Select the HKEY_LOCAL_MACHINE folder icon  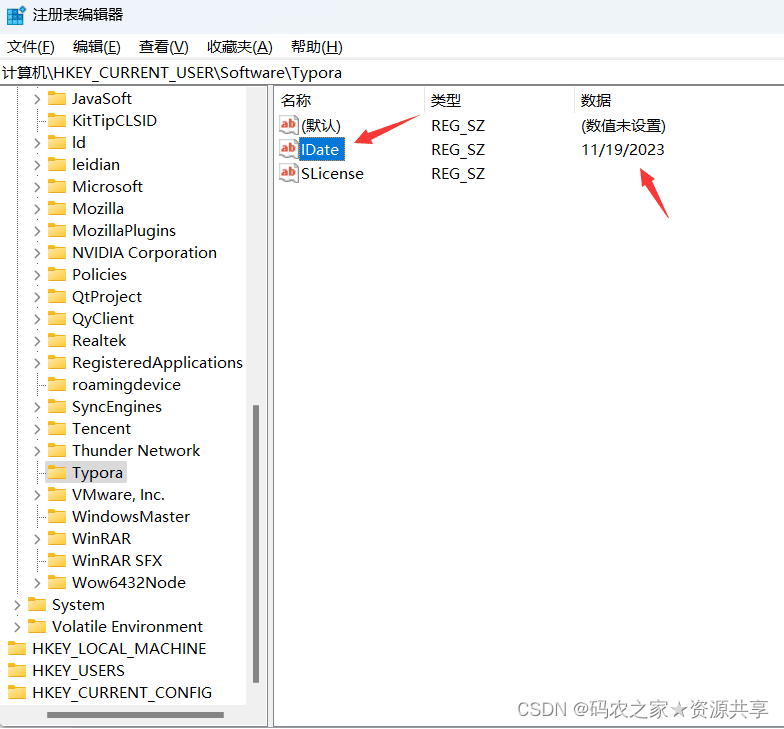tap(17, 648)
